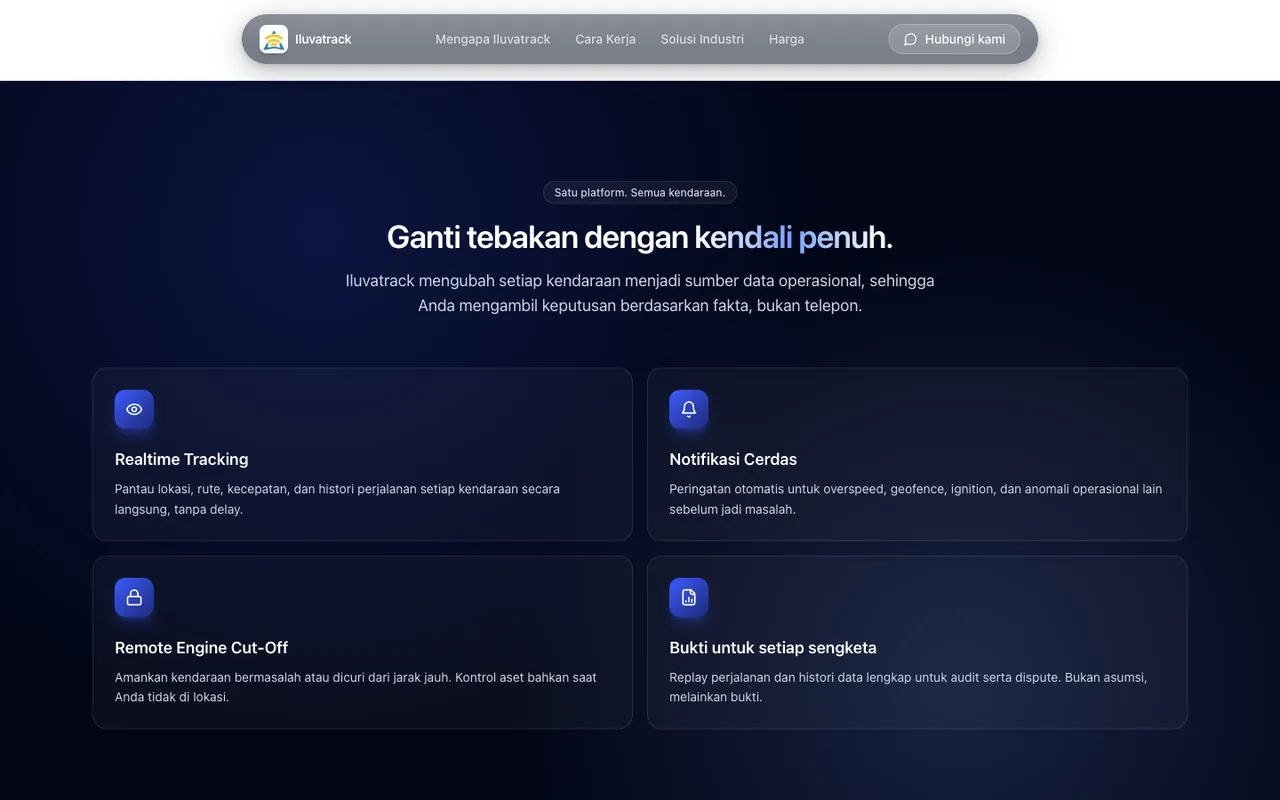
Task: Select the Remote Engine Cut-Off card title
Action: point(202,647)
